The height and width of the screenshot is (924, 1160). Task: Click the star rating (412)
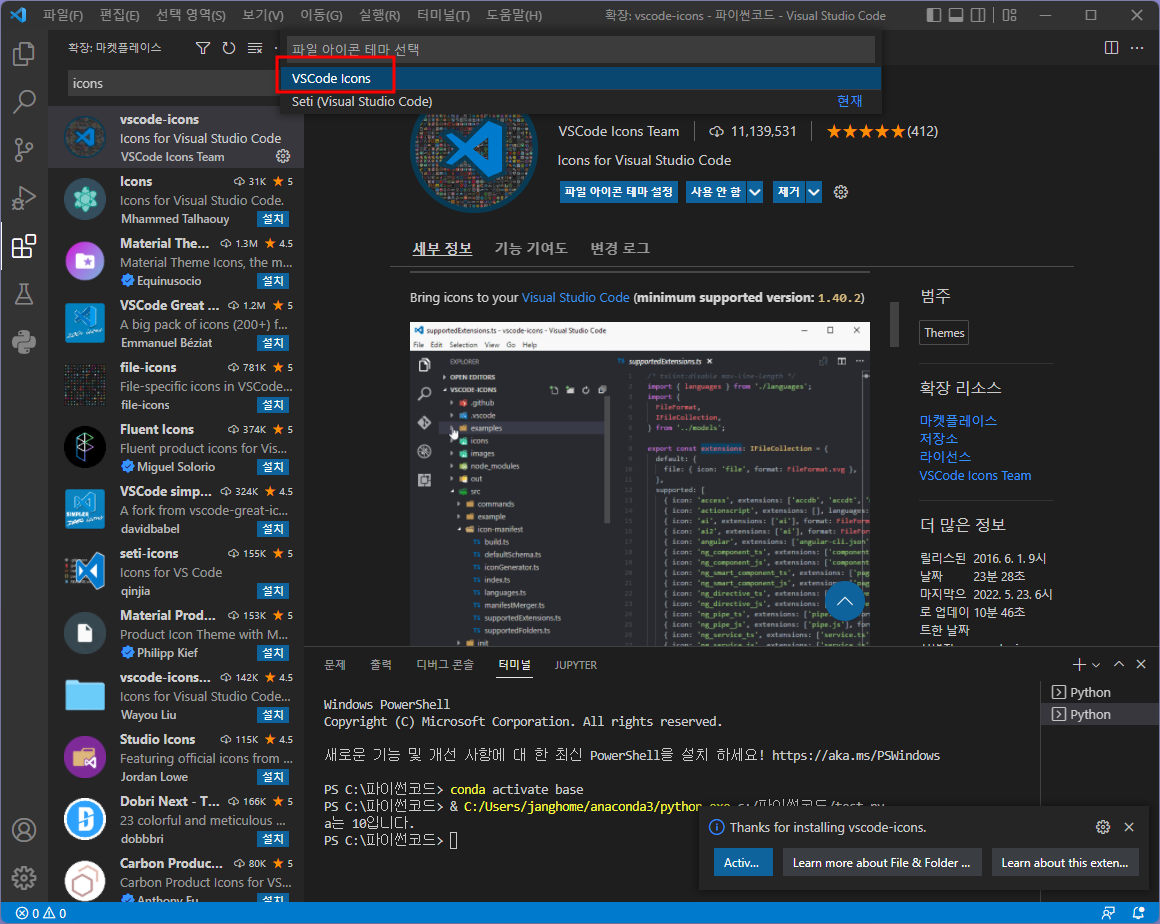coord(882,132)
